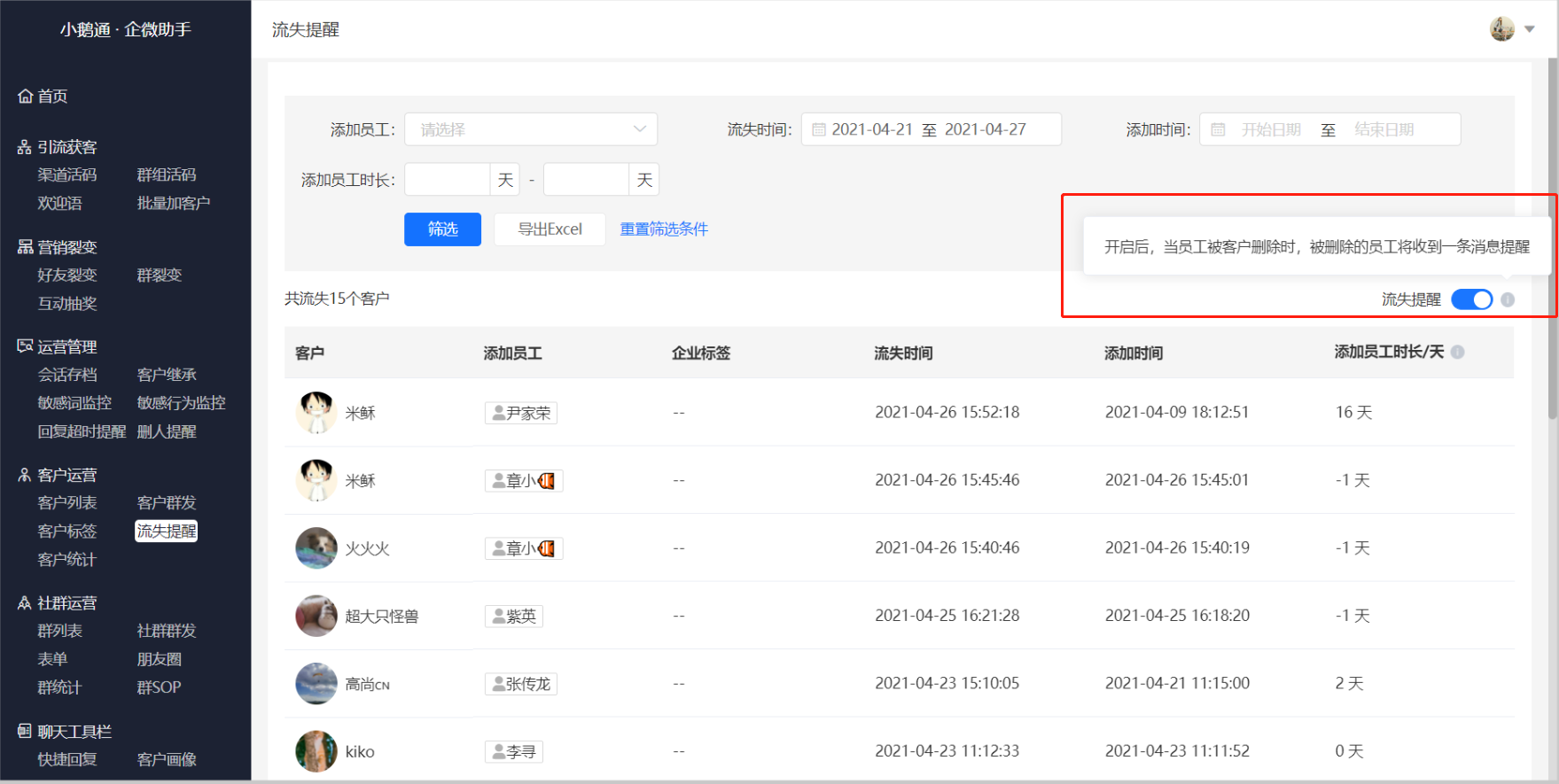This screenshot has height=784, width=1559.
Task: Click the info icon beside 添加员工时长/天 header
Action: 1458,352
